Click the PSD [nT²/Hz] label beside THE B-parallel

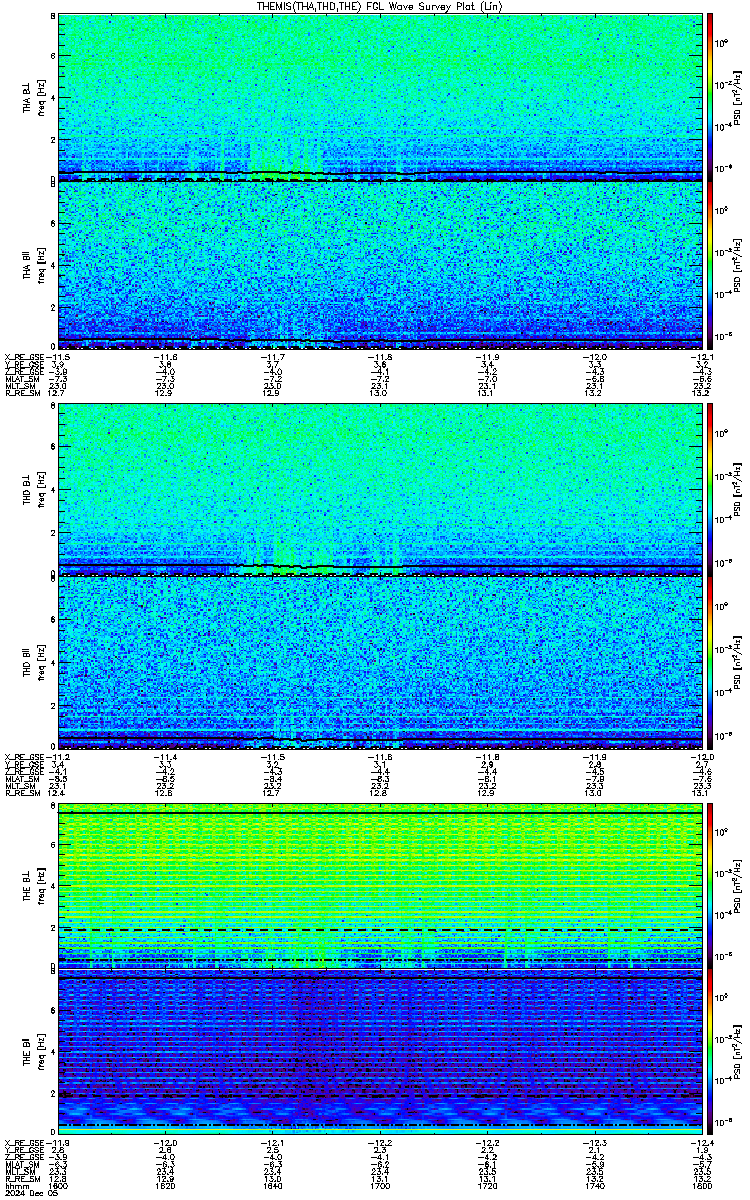(x=737, y=1053)
